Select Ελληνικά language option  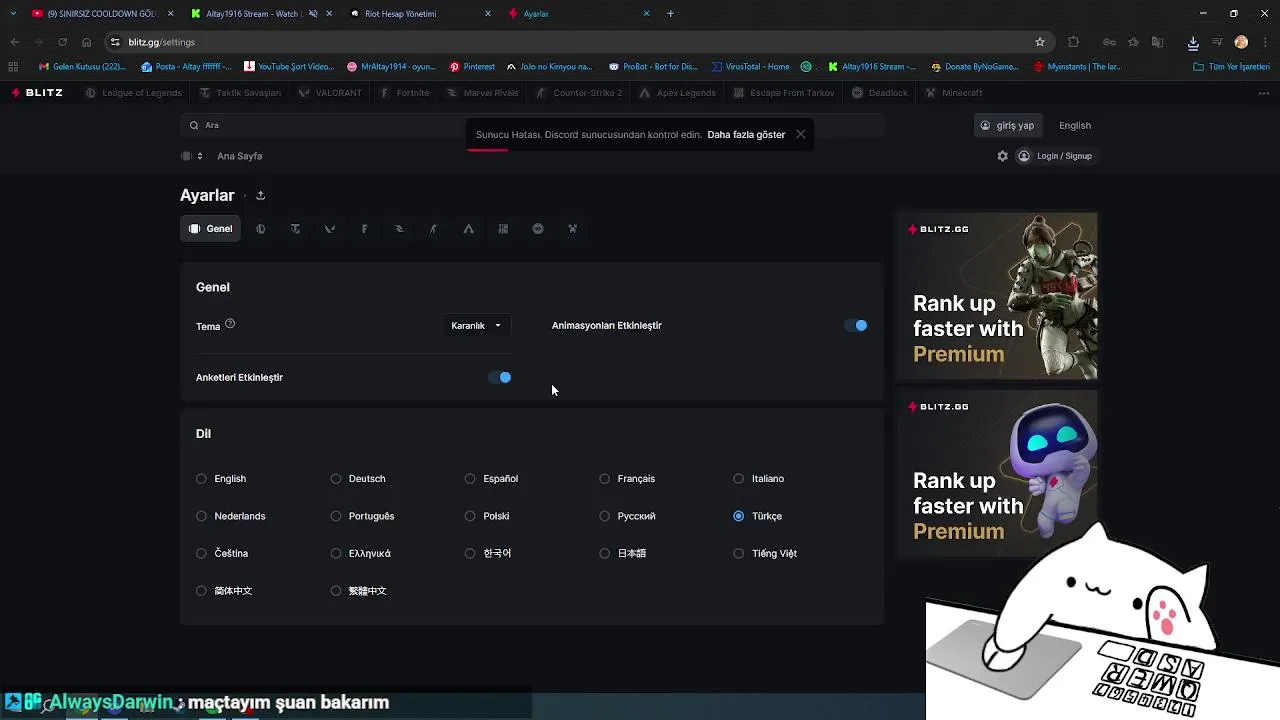click(x=361, y=553)
